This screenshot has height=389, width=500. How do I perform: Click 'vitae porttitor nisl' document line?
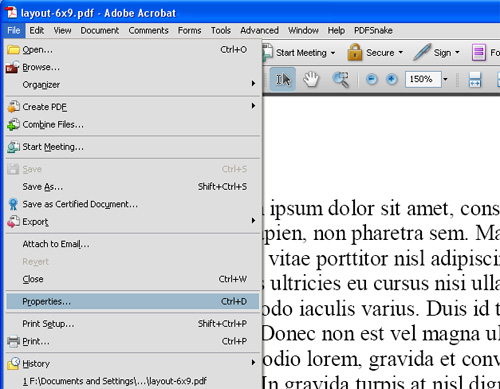click(347, 259)
